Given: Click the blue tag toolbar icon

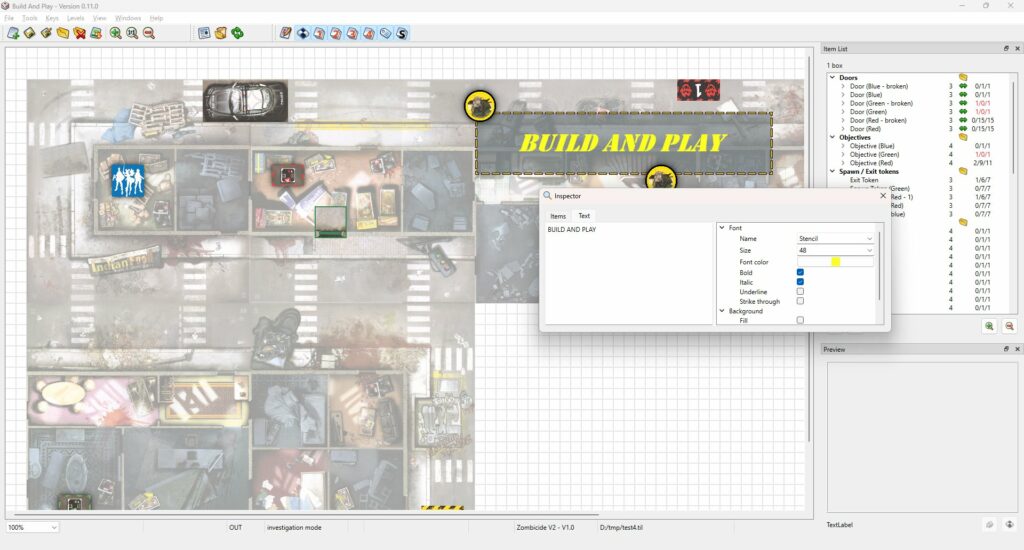Looking at the screenshot, I should [385, 33].
